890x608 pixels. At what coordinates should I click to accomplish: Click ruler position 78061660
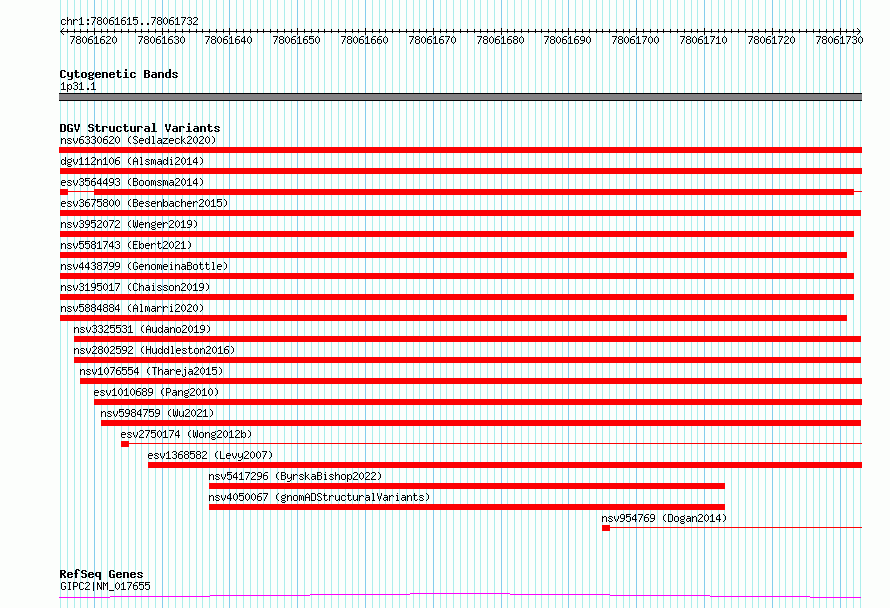[364, 40]
